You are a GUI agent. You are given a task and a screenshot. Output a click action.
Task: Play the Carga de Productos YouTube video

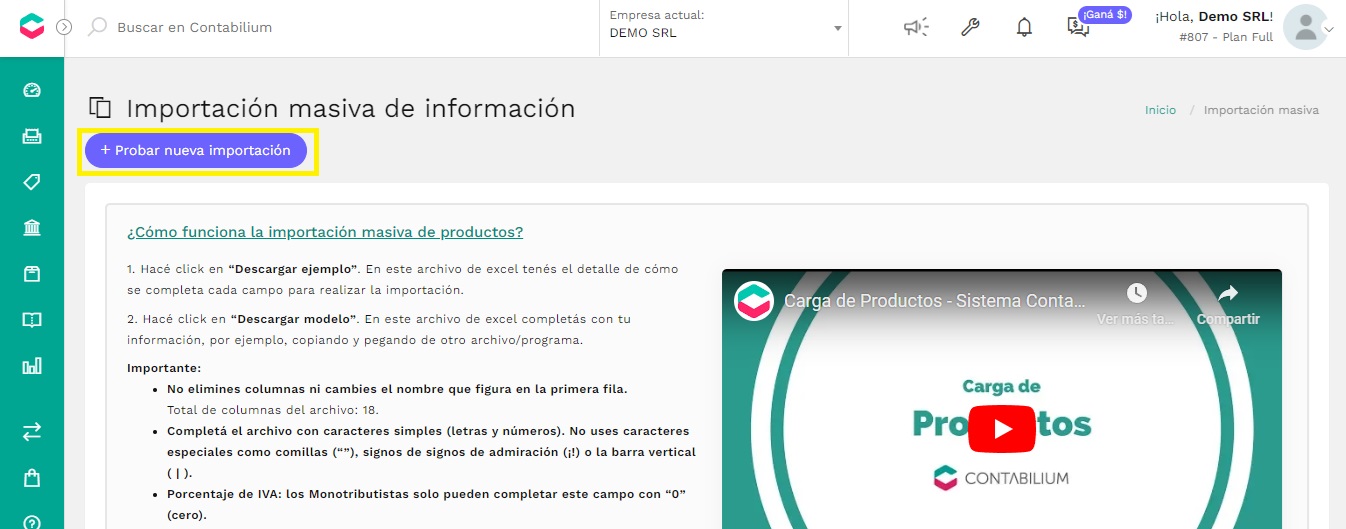(x=1002, y=430)
